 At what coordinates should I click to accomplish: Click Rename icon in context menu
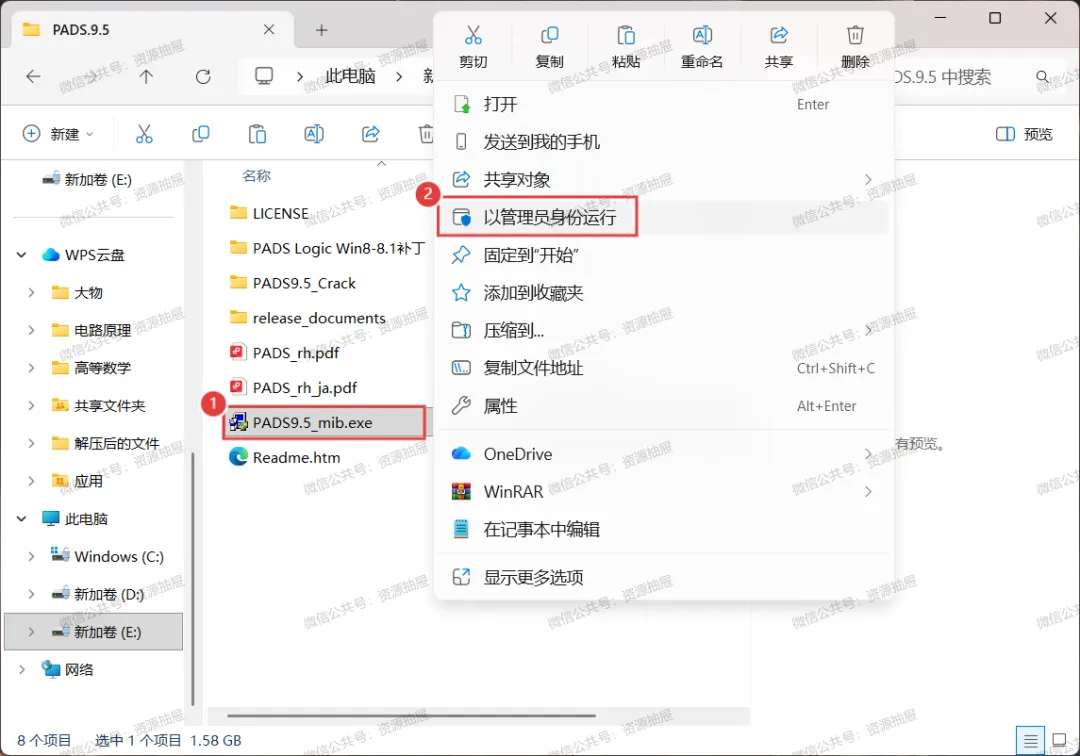click(702, 46)
